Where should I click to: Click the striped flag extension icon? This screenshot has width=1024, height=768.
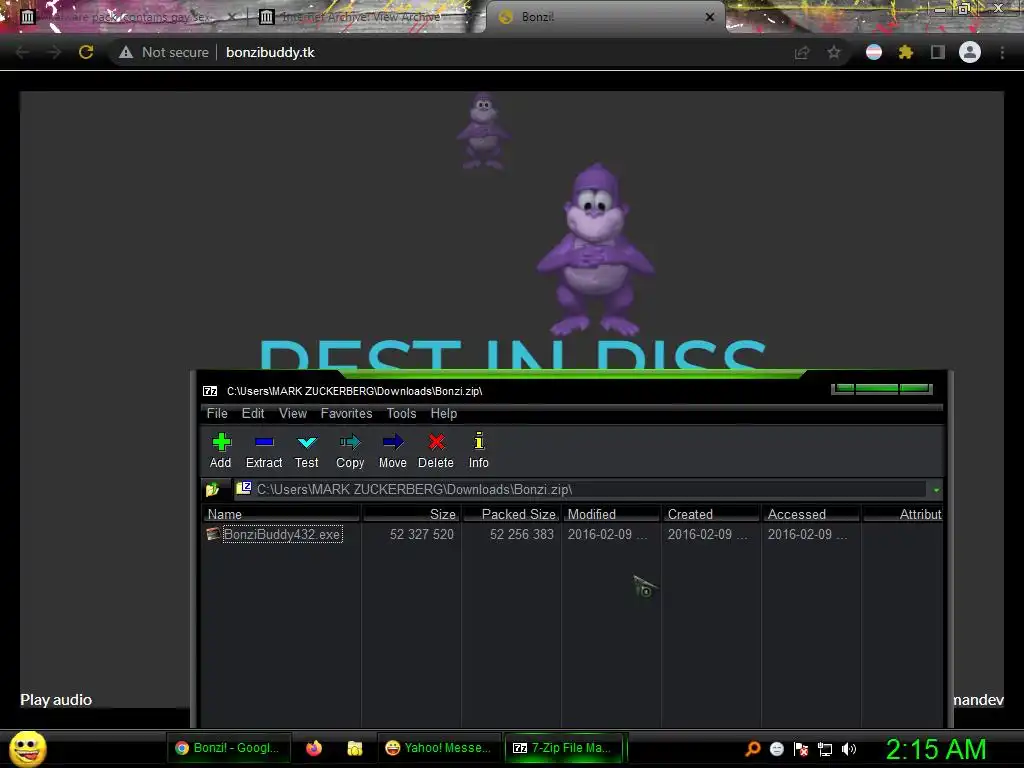874,52
